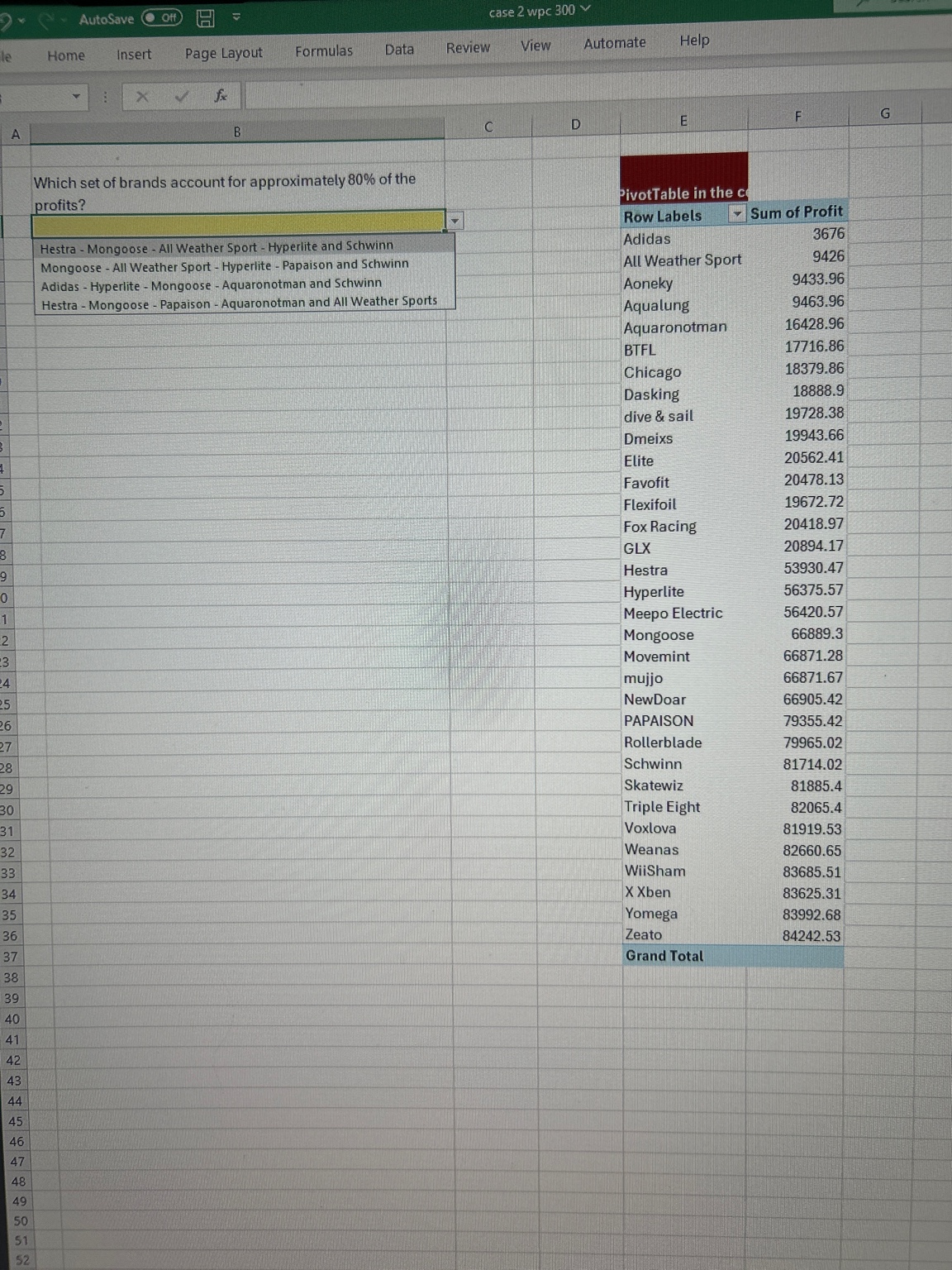The width and height of the screenshot is (952, 1270).
Task: Toggle AutoSave on
Action: (162, 17)
